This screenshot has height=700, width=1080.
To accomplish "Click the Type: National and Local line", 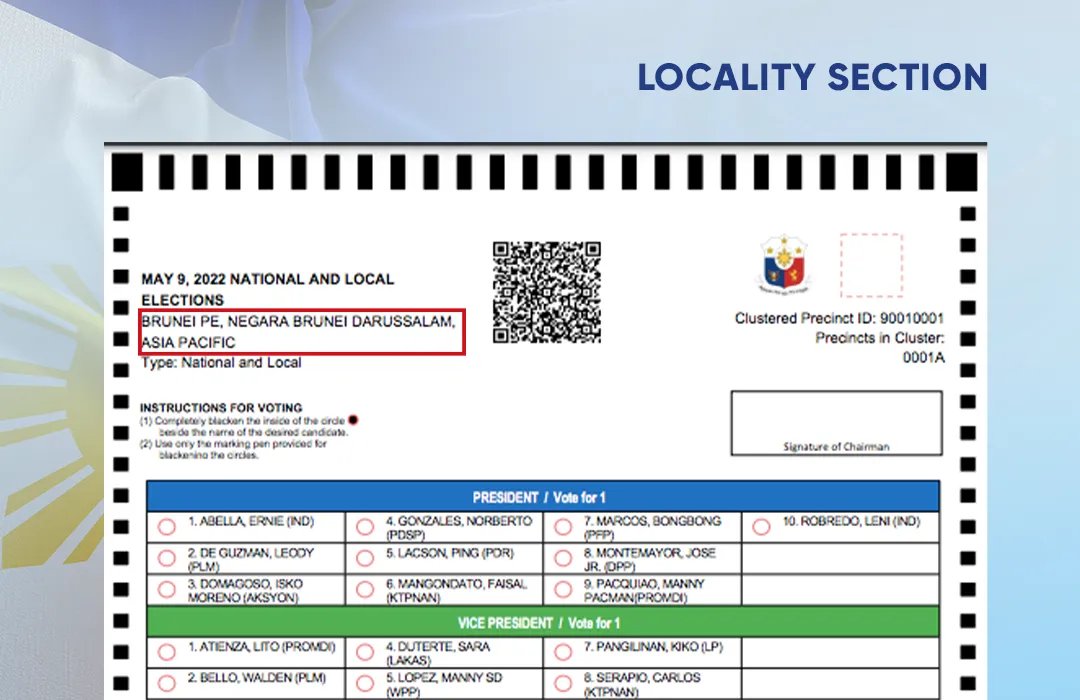I will pos(221,362).
